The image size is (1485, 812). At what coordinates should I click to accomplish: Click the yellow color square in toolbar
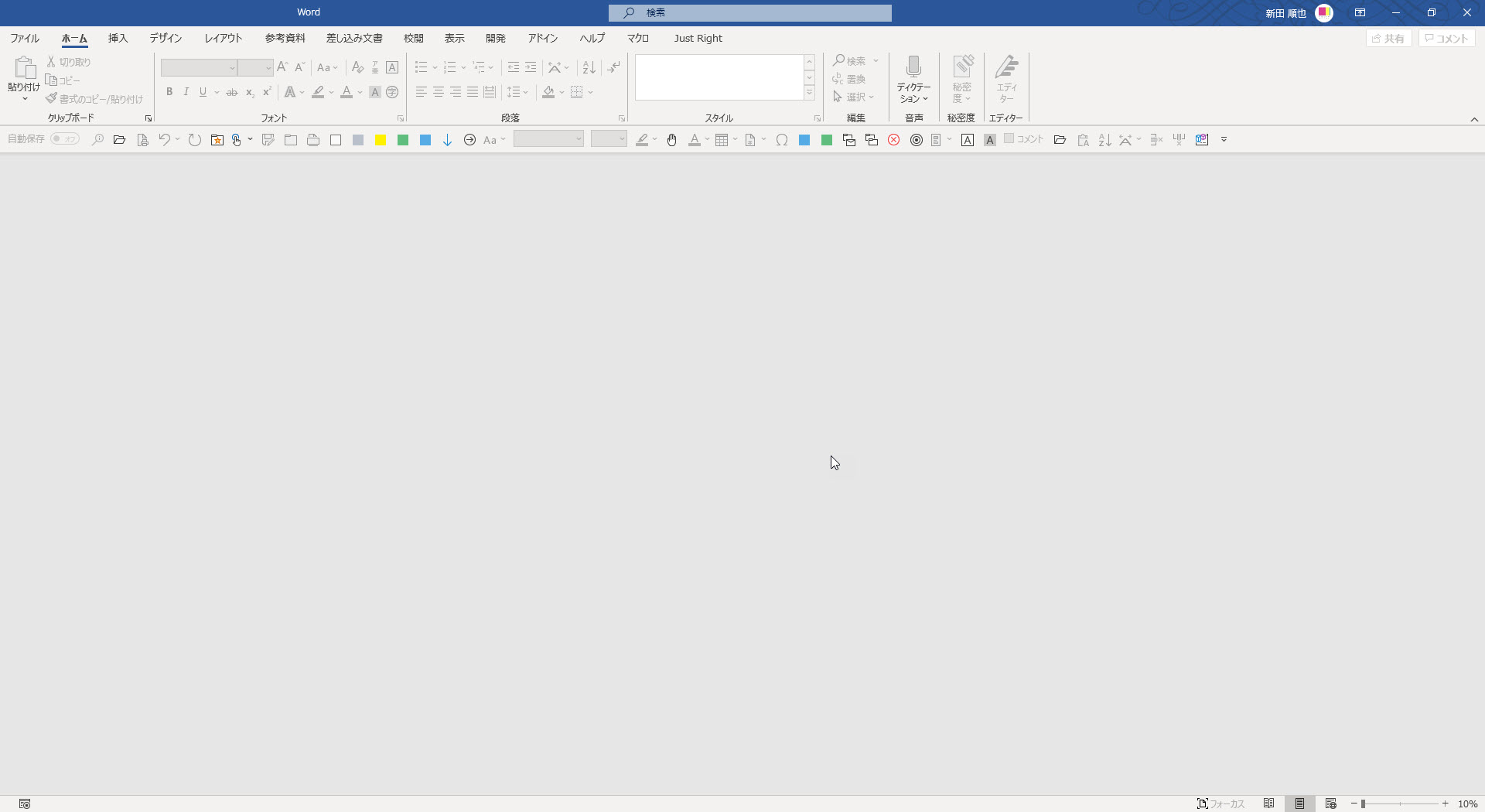[381, 140]
